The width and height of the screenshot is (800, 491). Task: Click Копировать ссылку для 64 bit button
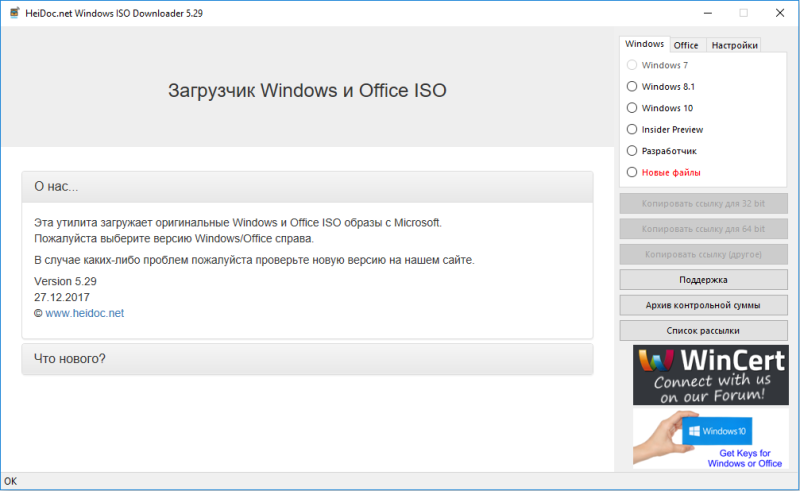tap(703, 229)
